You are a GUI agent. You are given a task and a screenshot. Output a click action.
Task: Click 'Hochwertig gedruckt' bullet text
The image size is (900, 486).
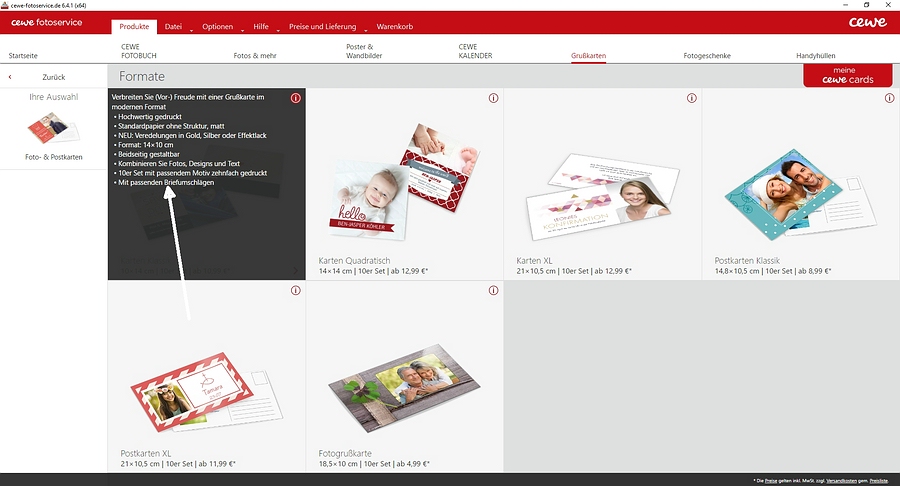click(x=150, y=116)
